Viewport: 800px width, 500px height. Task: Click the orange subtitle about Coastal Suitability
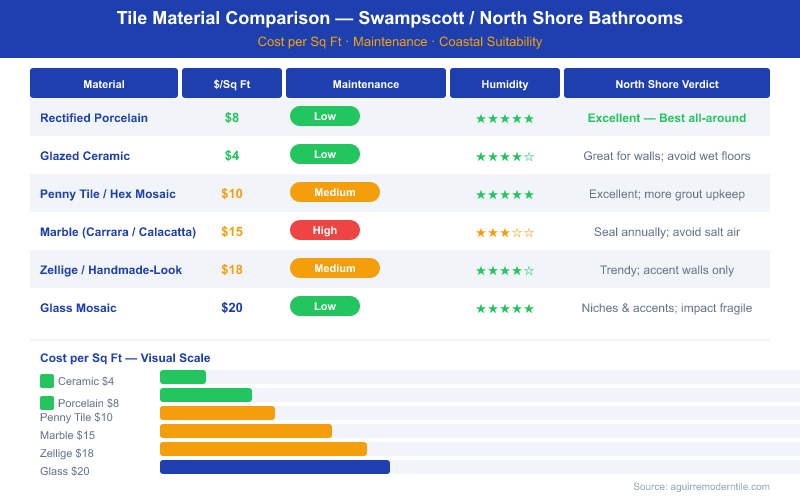coord(399,42)
